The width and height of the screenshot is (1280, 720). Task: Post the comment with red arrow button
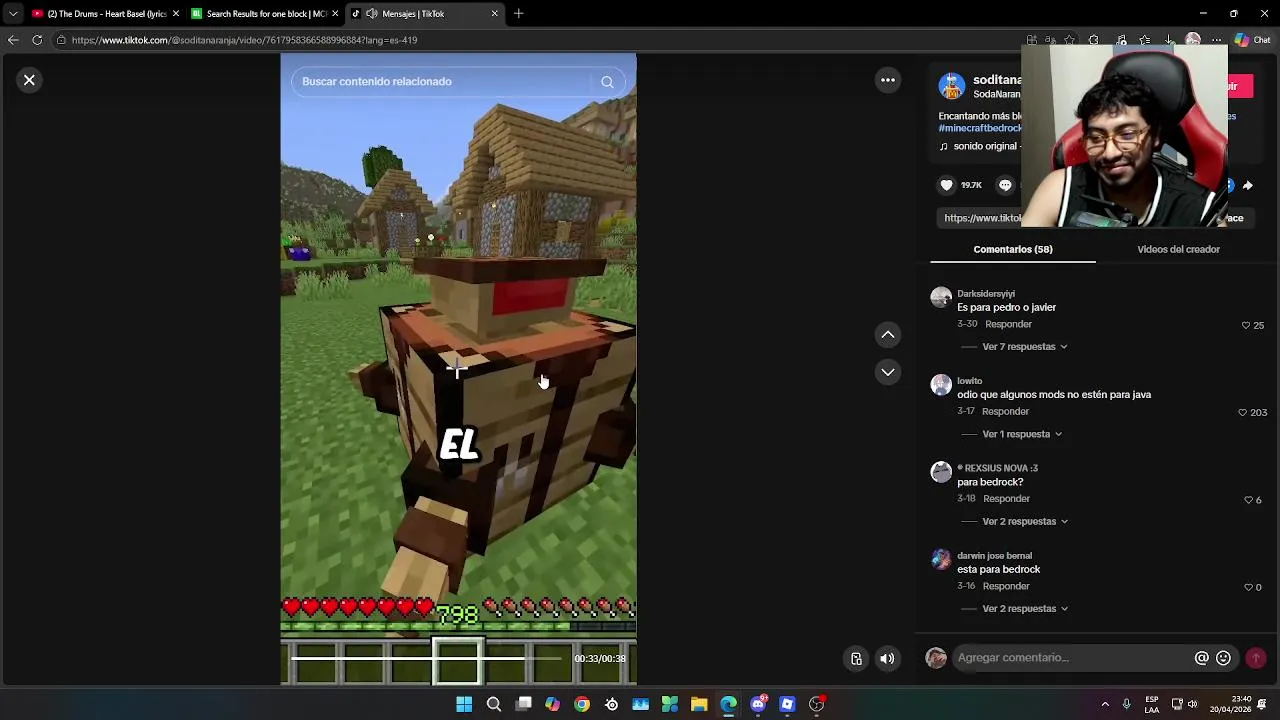point(1256,658)
